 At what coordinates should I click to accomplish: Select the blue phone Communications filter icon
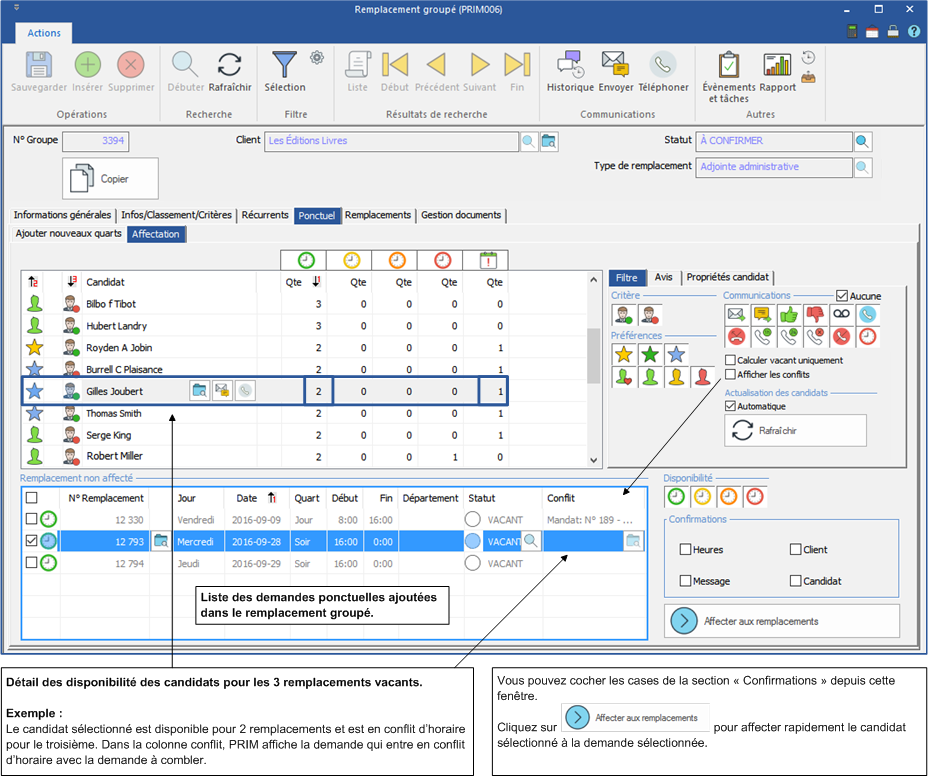[868, 314]
